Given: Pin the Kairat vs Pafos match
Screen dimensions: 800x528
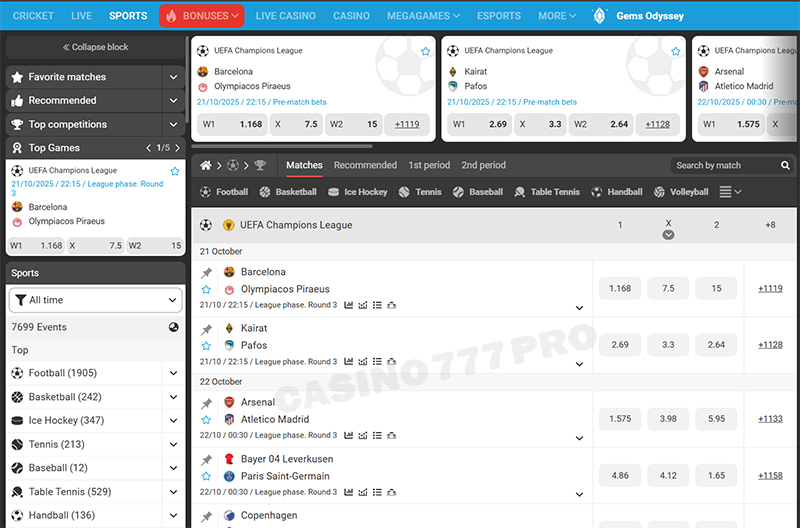Looking at the screenshot, I should (206, 329).
